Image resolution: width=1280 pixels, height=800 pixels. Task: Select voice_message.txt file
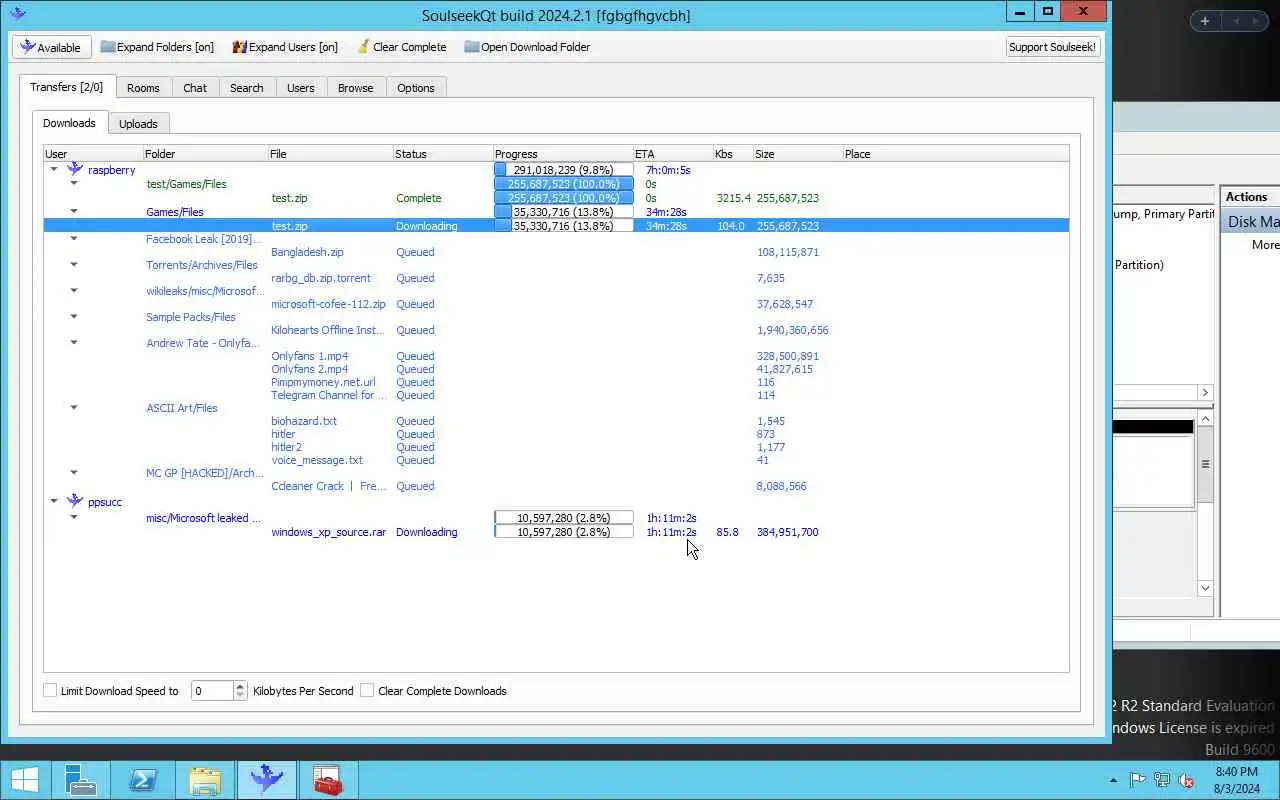[317, 460]
